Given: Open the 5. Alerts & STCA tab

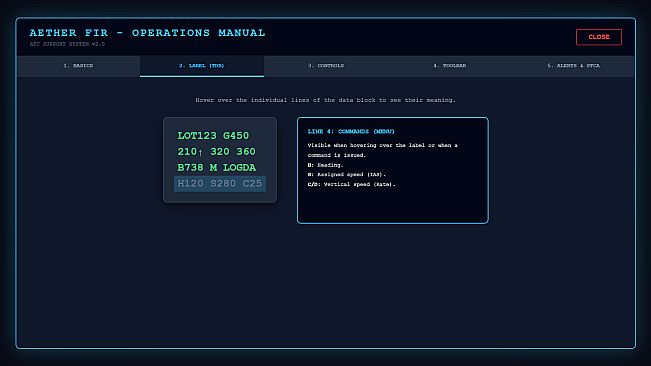Looking at the screenshot, I should [573, 66].
